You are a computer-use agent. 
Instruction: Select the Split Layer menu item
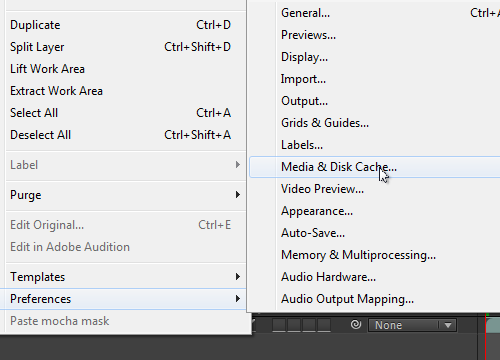(123, 47)
